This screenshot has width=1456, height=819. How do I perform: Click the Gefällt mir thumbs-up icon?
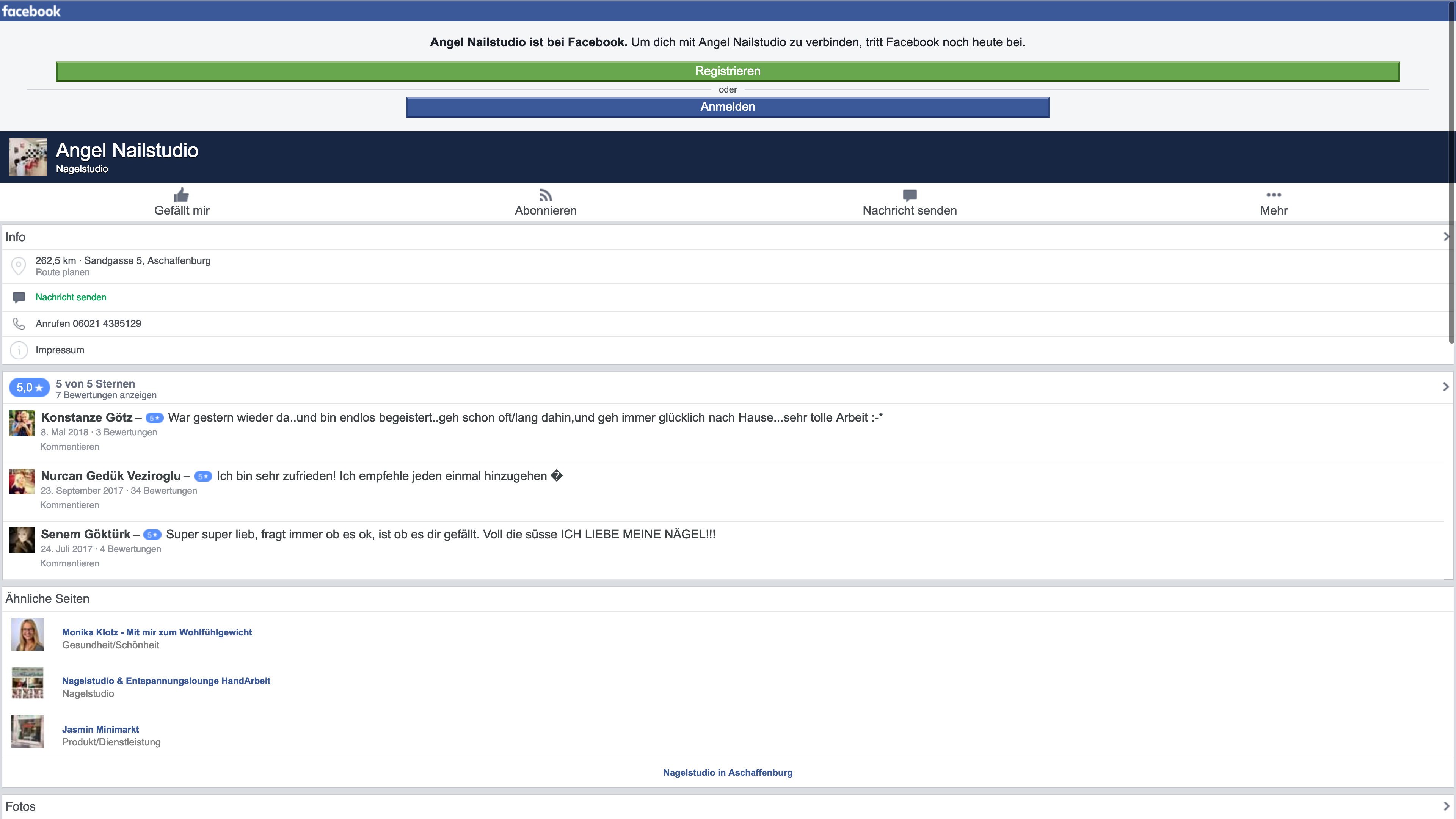[x=182, y=195]
